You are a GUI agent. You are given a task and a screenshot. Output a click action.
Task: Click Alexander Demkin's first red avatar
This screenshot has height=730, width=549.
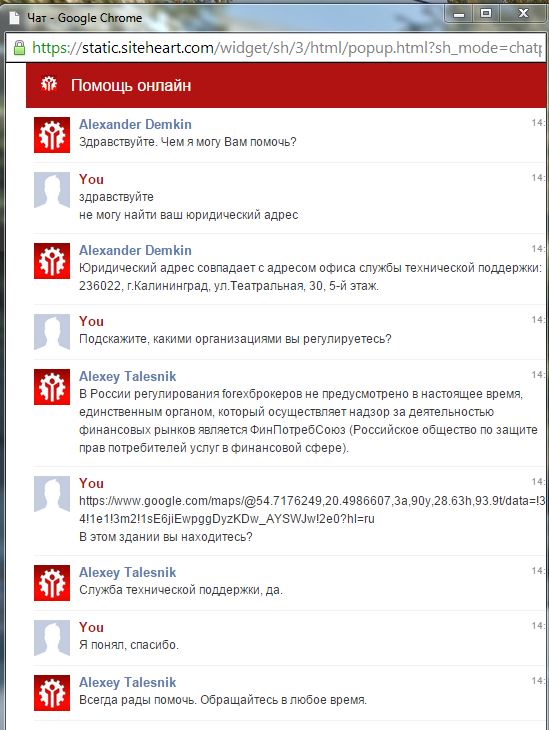(x=52, y=135)
